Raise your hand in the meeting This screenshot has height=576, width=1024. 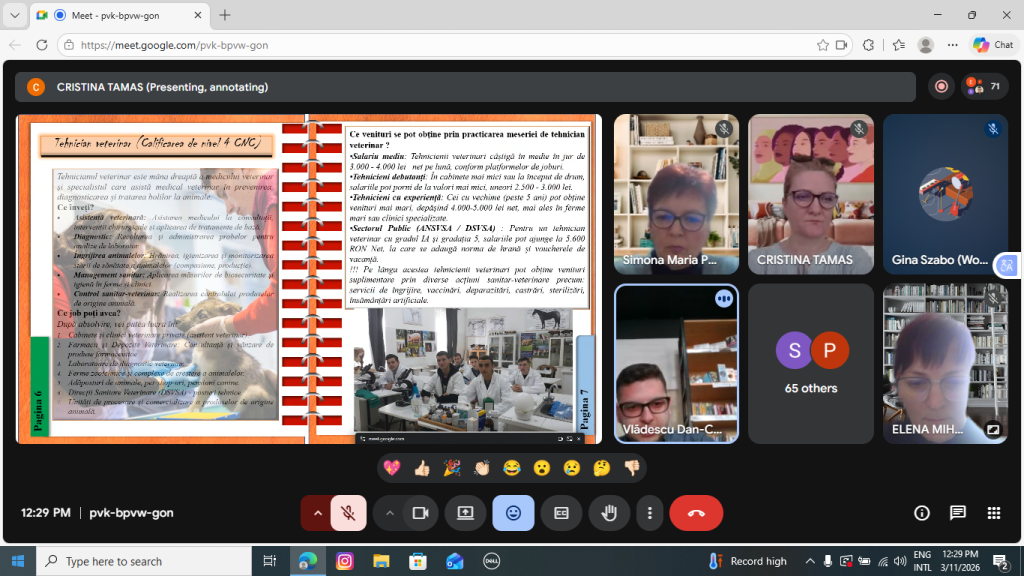tap(608, 513)
